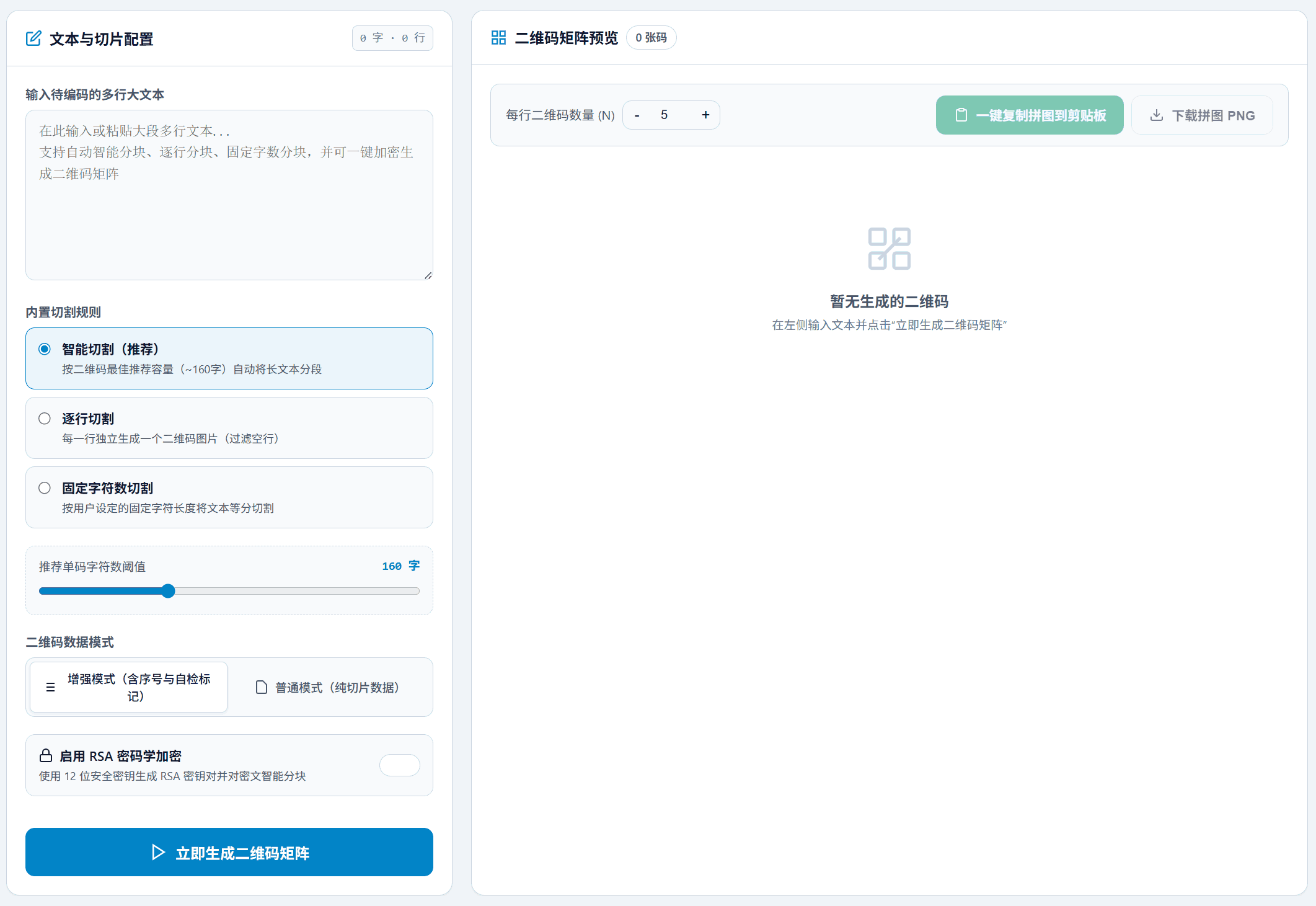Click the list icon in 增强模式 option
The width and height of the screenshot is (1316, 906).
pos(51,687)
